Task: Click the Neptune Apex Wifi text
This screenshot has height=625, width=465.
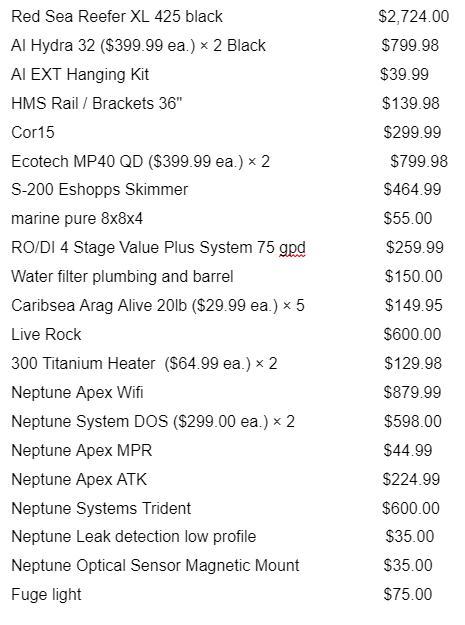Action: coord(77,393)
